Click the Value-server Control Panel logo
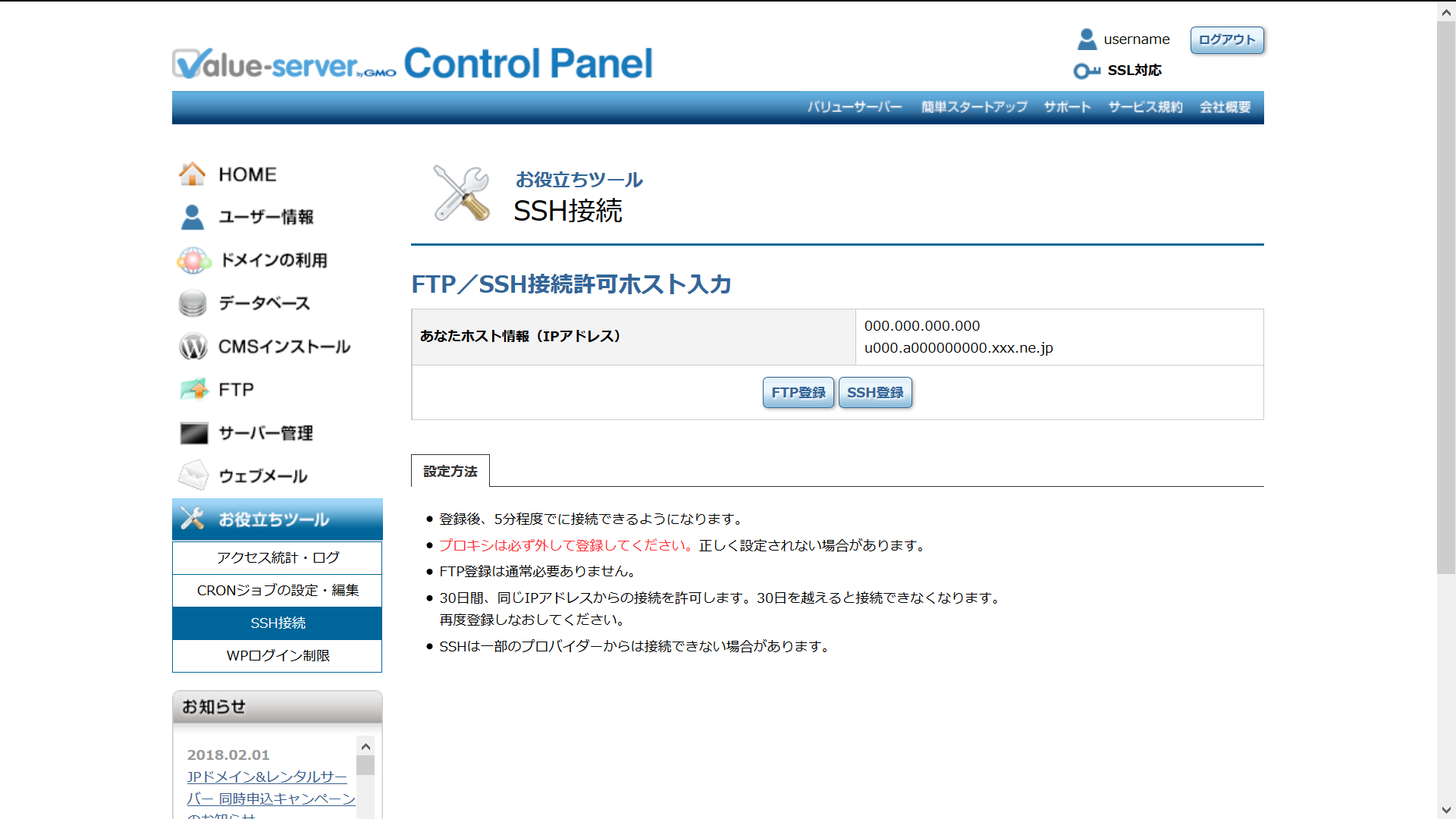This screenshot has height=819, width=1456. (412, 64)
